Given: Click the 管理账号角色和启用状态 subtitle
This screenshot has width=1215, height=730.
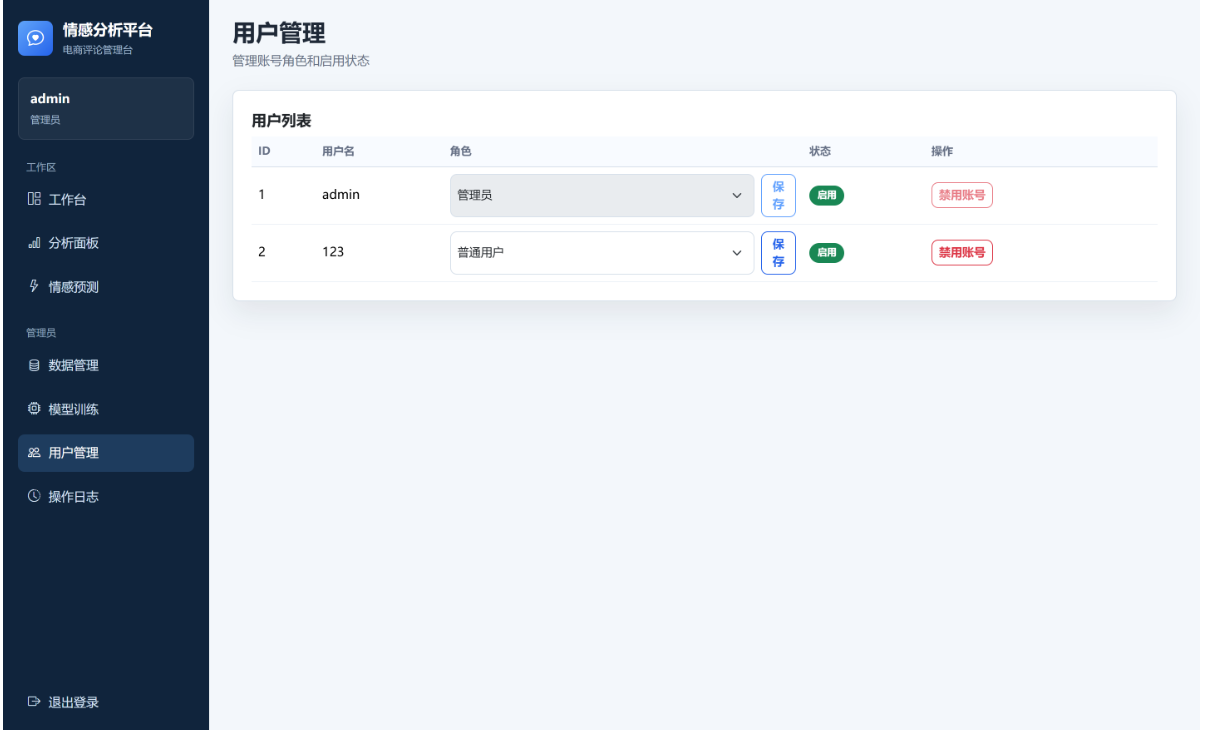Looking at the screenshot, I should click(301, 61).
